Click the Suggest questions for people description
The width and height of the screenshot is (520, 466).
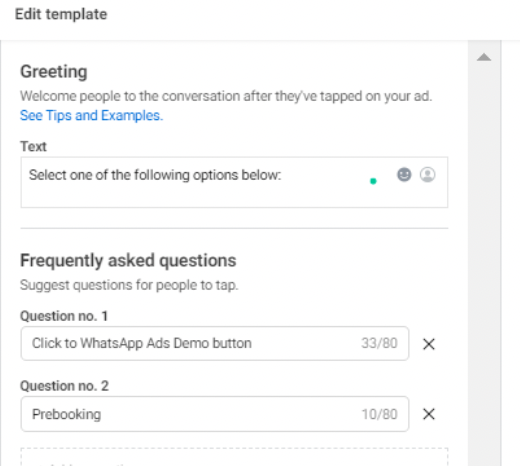129,285
